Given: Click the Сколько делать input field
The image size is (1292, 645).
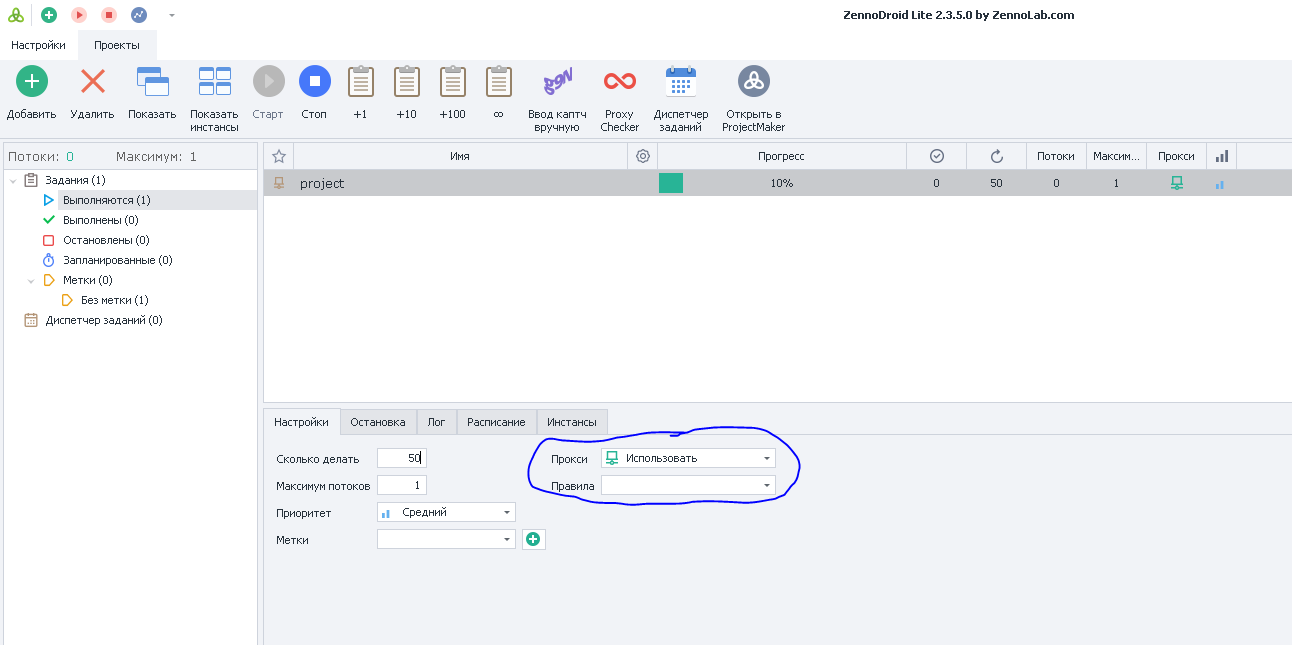Looking at the screenshot, I should coord(402,458).
